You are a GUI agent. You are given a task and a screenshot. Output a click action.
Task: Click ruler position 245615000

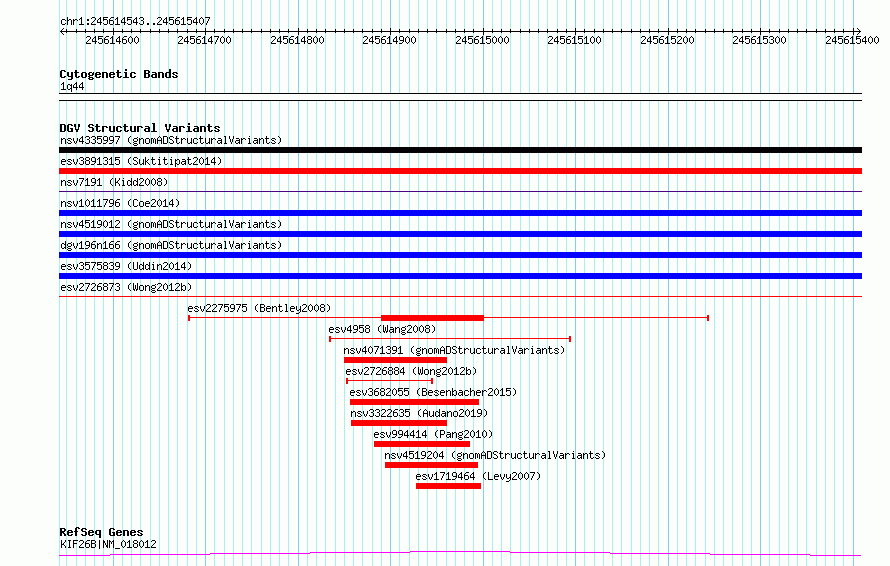point(482,40)
